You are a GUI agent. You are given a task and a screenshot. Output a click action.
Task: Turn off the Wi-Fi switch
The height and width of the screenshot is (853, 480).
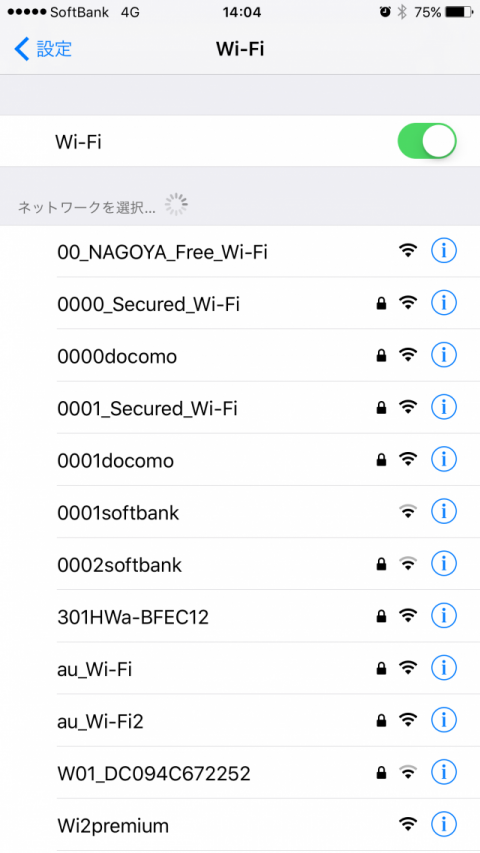pyautogui.click(x=427, y=141)
